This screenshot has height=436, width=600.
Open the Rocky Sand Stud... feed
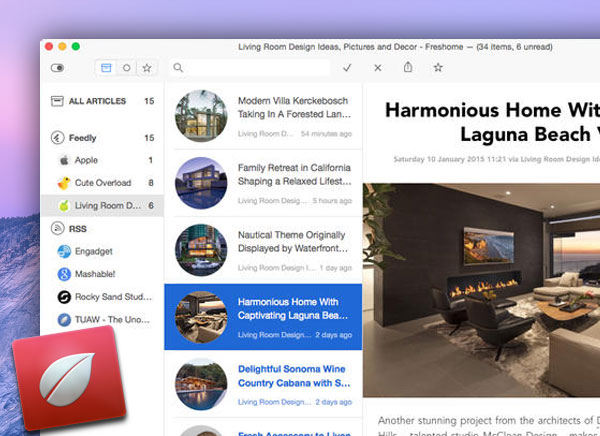point(103,297)
